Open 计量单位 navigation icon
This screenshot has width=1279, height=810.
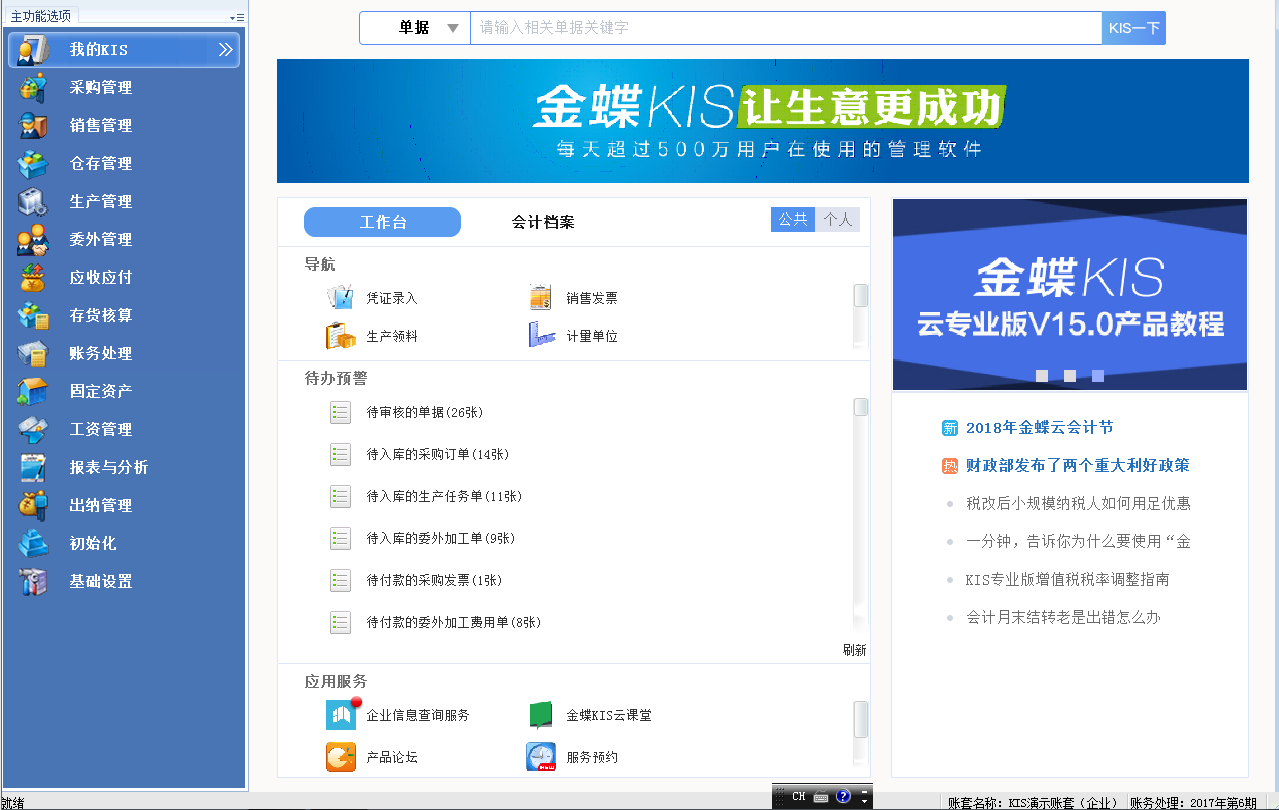click(x=541, y=336)
